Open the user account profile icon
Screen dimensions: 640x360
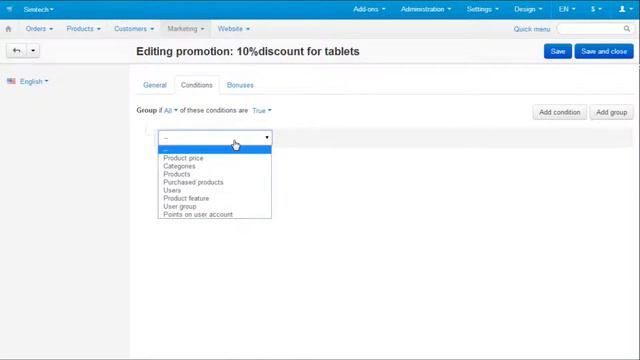[x=625, y=9]
